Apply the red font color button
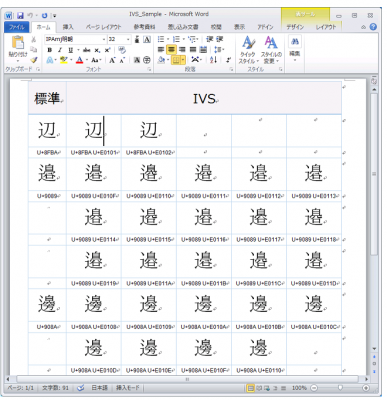The image size is (387, 400). [79, 60]
